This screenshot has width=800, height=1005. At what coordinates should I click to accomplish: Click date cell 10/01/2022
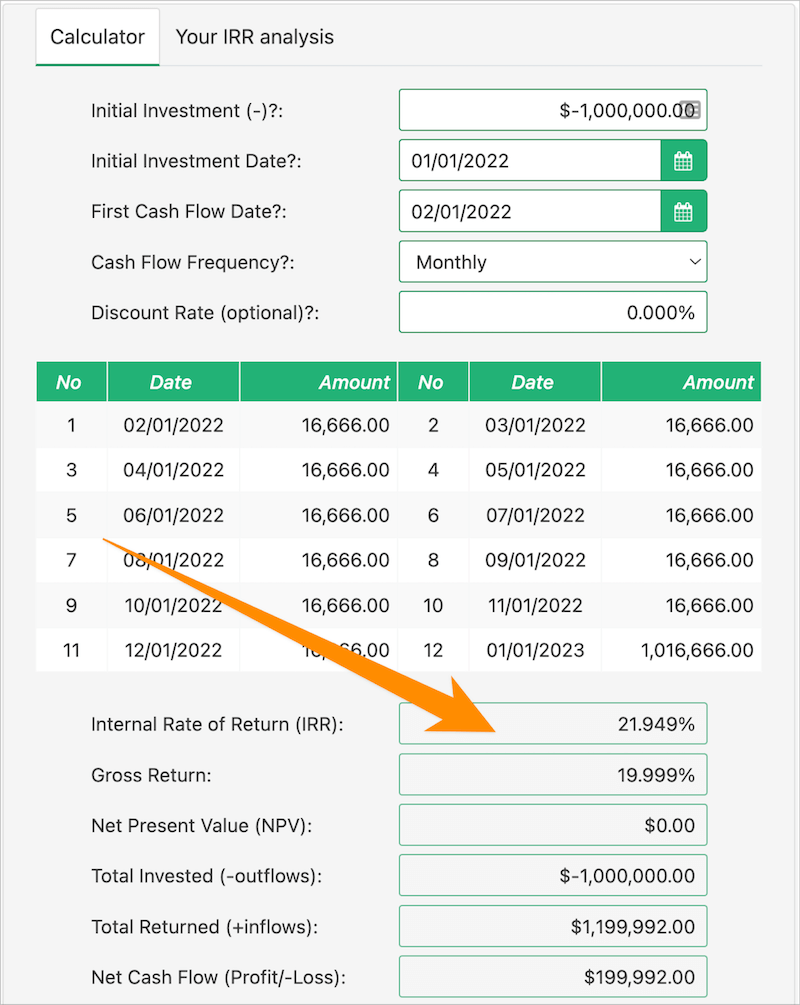tap(173, 605)
